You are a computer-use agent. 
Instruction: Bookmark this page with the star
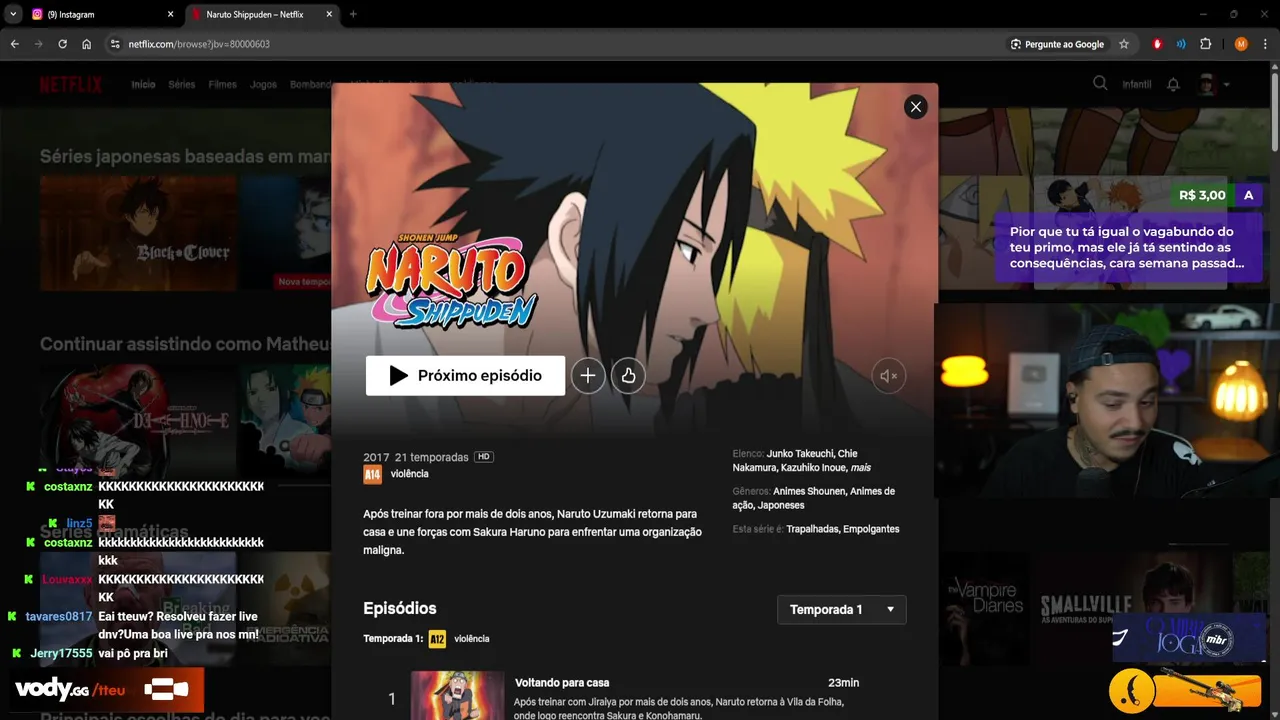coord(1124,44)
